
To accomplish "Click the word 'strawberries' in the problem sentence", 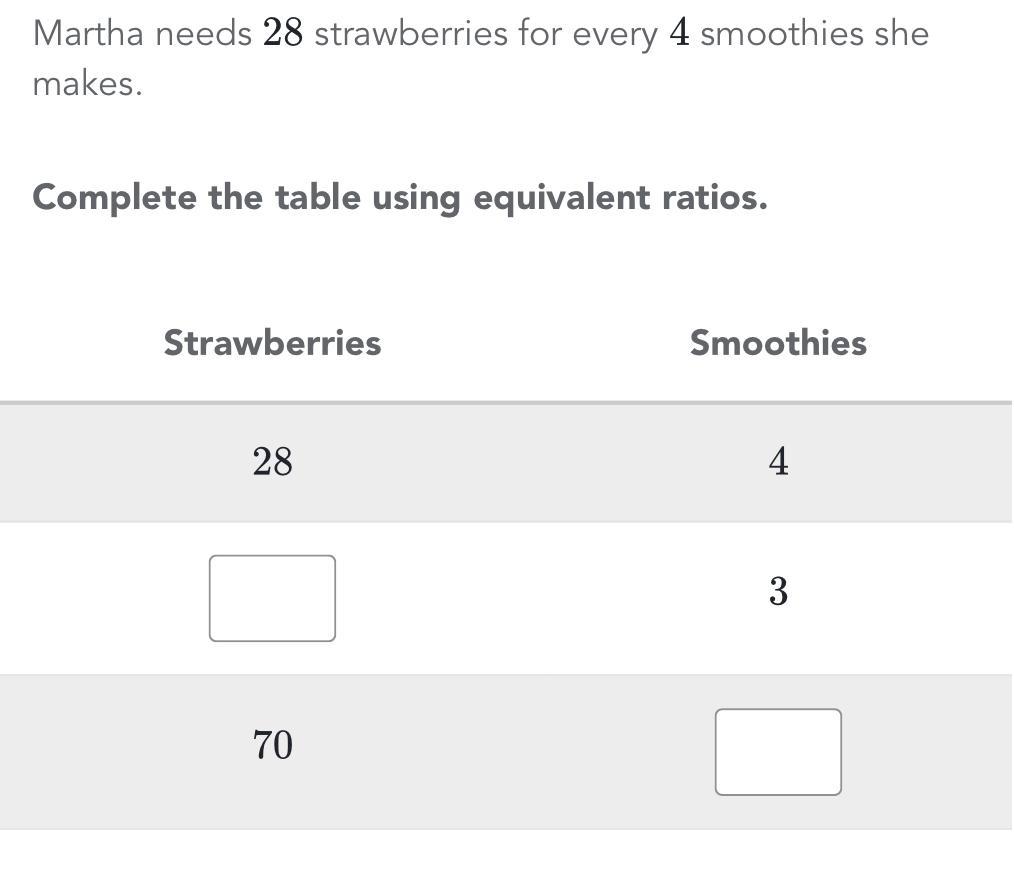I will point(411,34).
